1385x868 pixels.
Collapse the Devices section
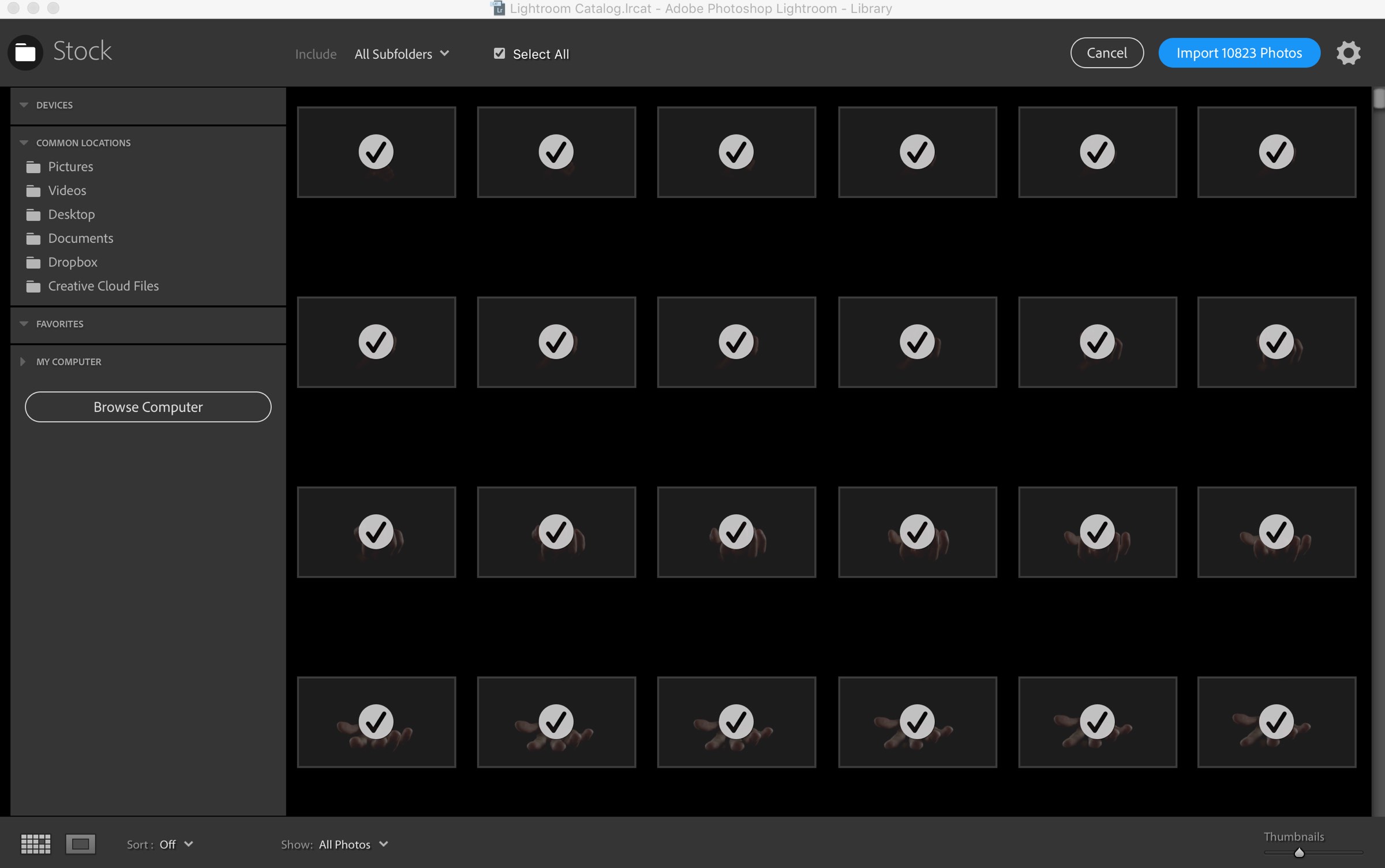coord(24,105)
